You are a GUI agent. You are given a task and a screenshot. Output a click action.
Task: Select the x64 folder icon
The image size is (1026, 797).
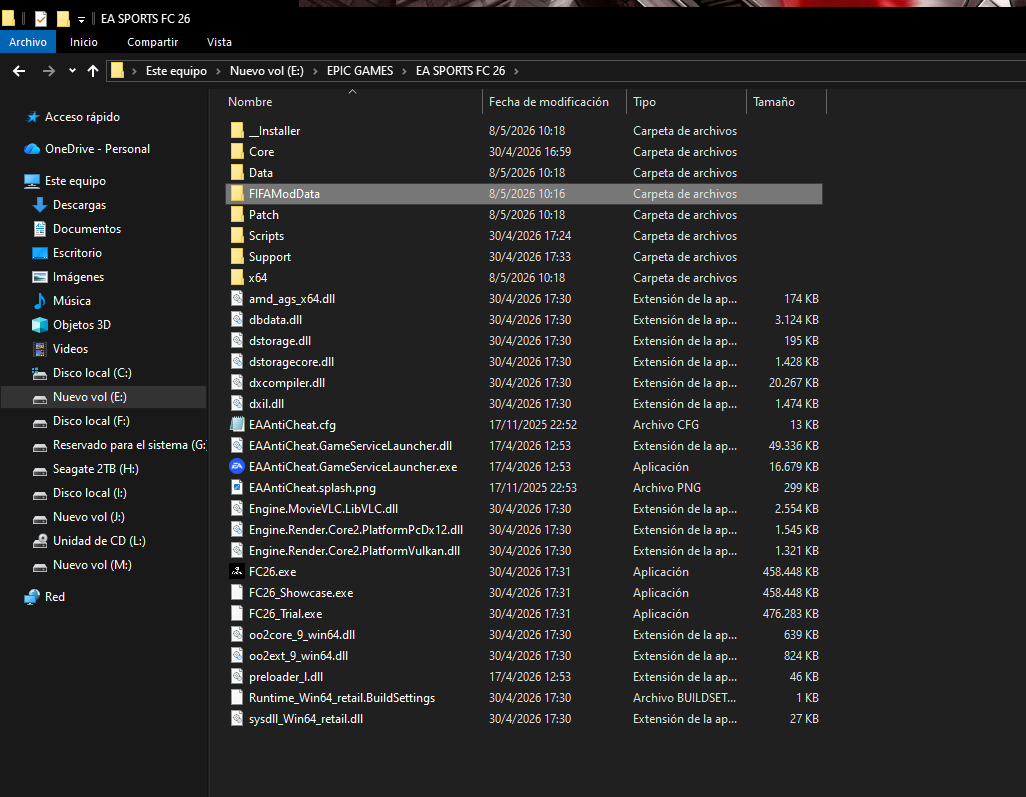238,277
